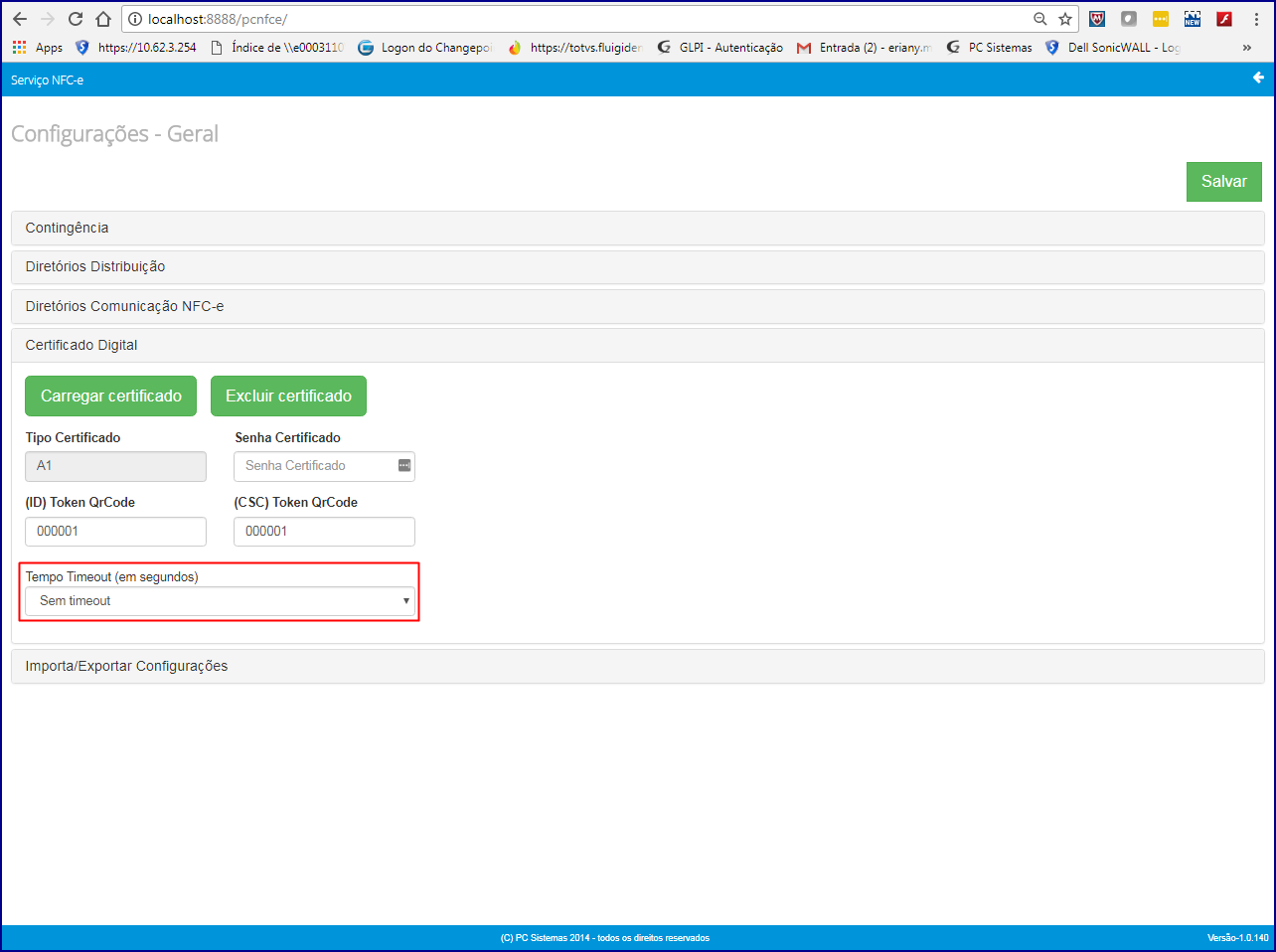Click the password reveal icon in Senha Certificado
The width and height of the screenshot is (1276, 952).
[404, 466]
